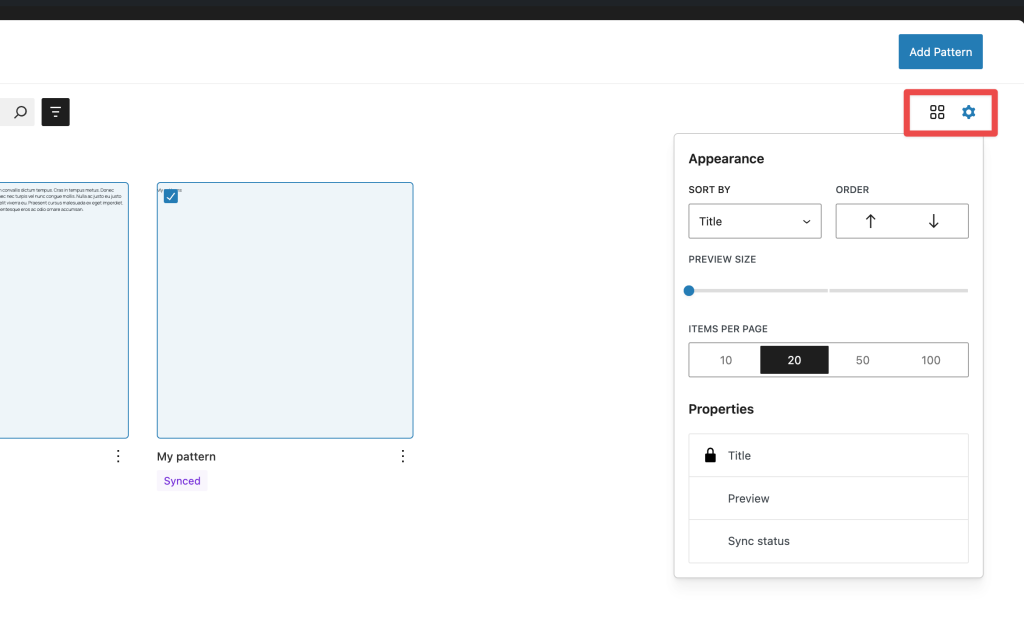Set ascending order with the up arrow
This screenshot has height=640, width=1024.
point(869,221)
